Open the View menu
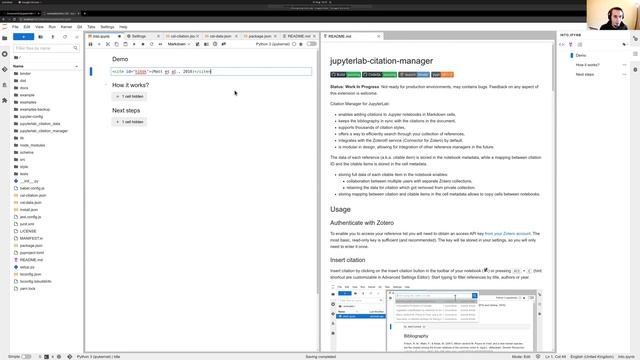 pos(39,27)
